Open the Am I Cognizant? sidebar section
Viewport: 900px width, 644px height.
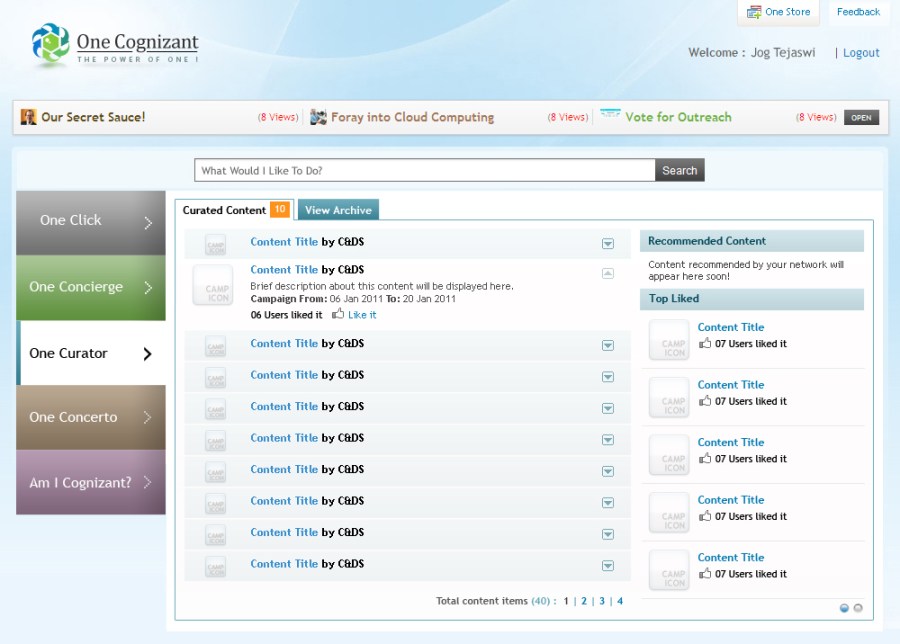[x=91, y=482]
